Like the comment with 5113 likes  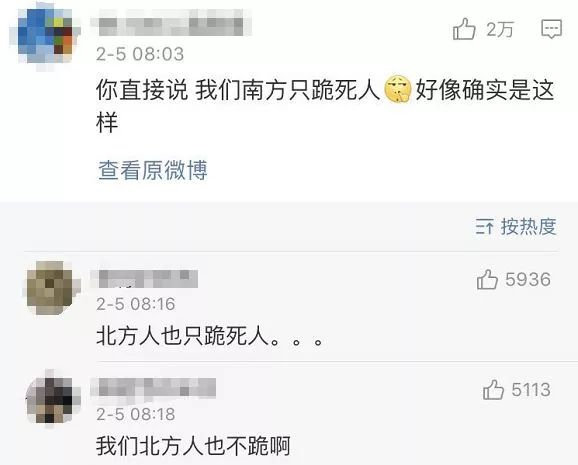(493, 390)
